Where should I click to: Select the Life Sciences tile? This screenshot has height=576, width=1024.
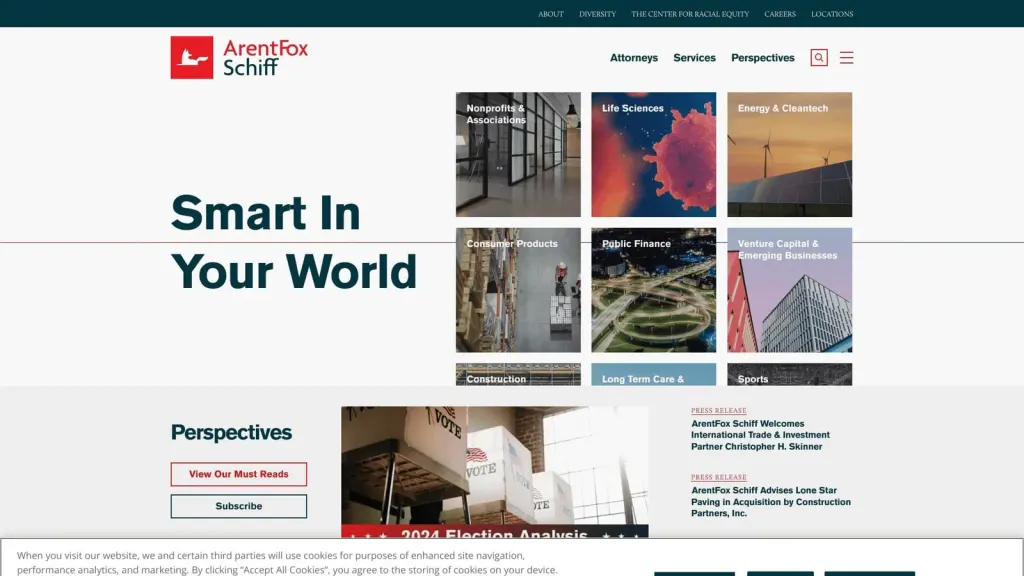coord(654,154)
